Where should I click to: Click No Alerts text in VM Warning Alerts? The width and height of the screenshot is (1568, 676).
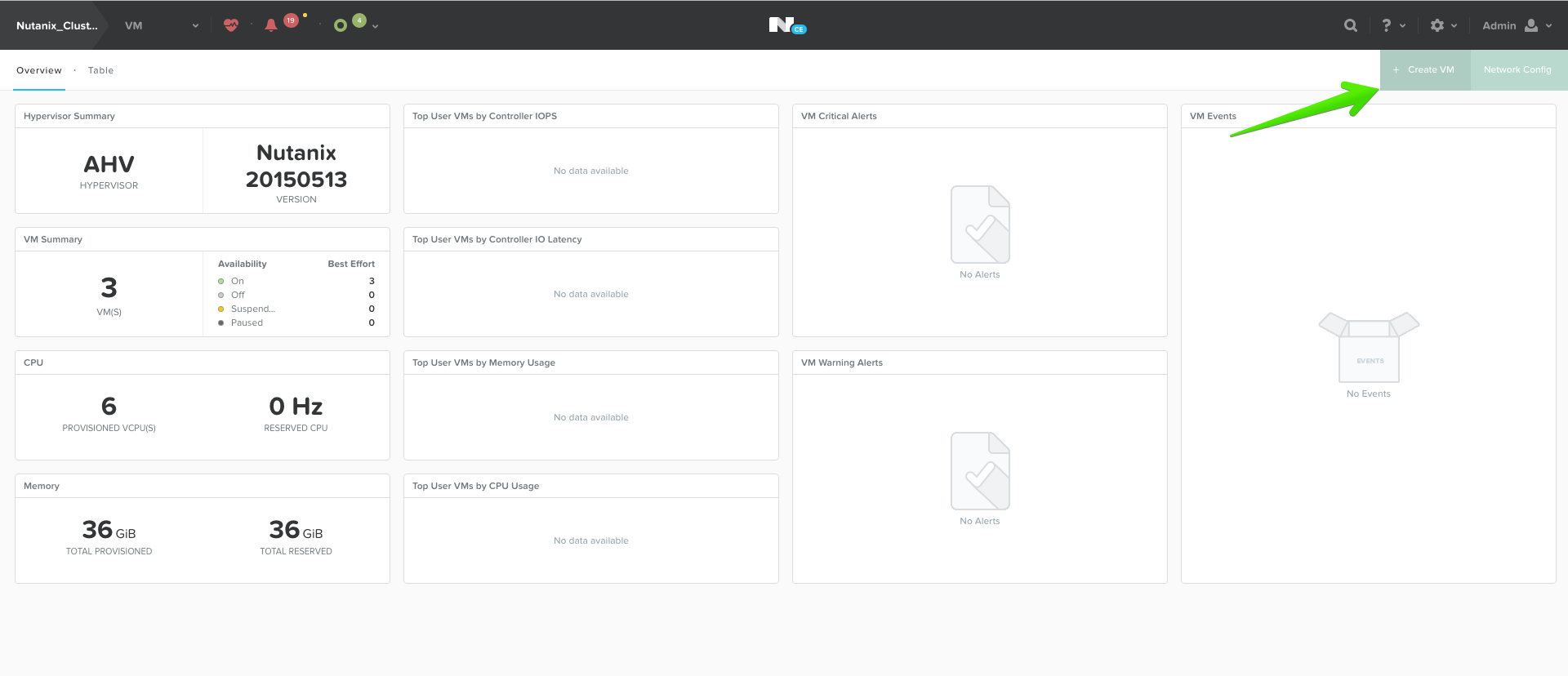point(980,521)
